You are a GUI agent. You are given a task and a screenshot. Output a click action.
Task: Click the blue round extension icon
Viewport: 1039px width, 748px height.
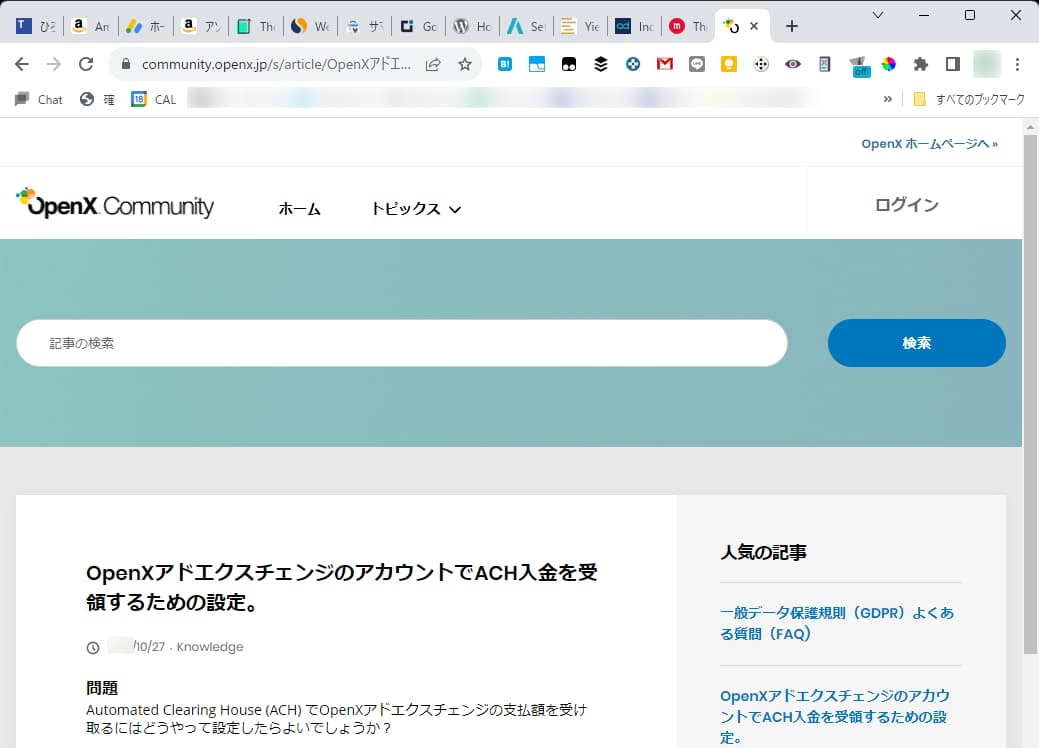coord(633,64)
